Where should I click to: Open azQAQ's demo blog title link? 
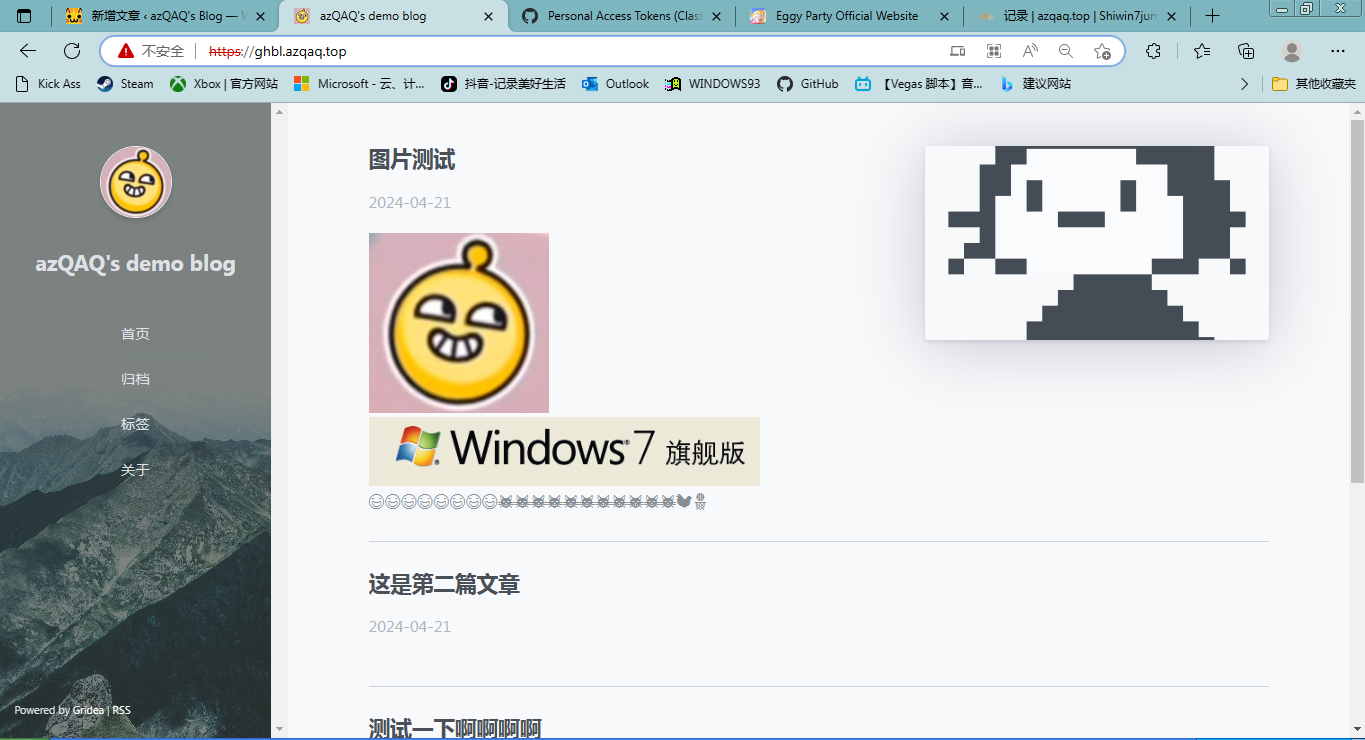pyautogui.click(x=136, y=264)
